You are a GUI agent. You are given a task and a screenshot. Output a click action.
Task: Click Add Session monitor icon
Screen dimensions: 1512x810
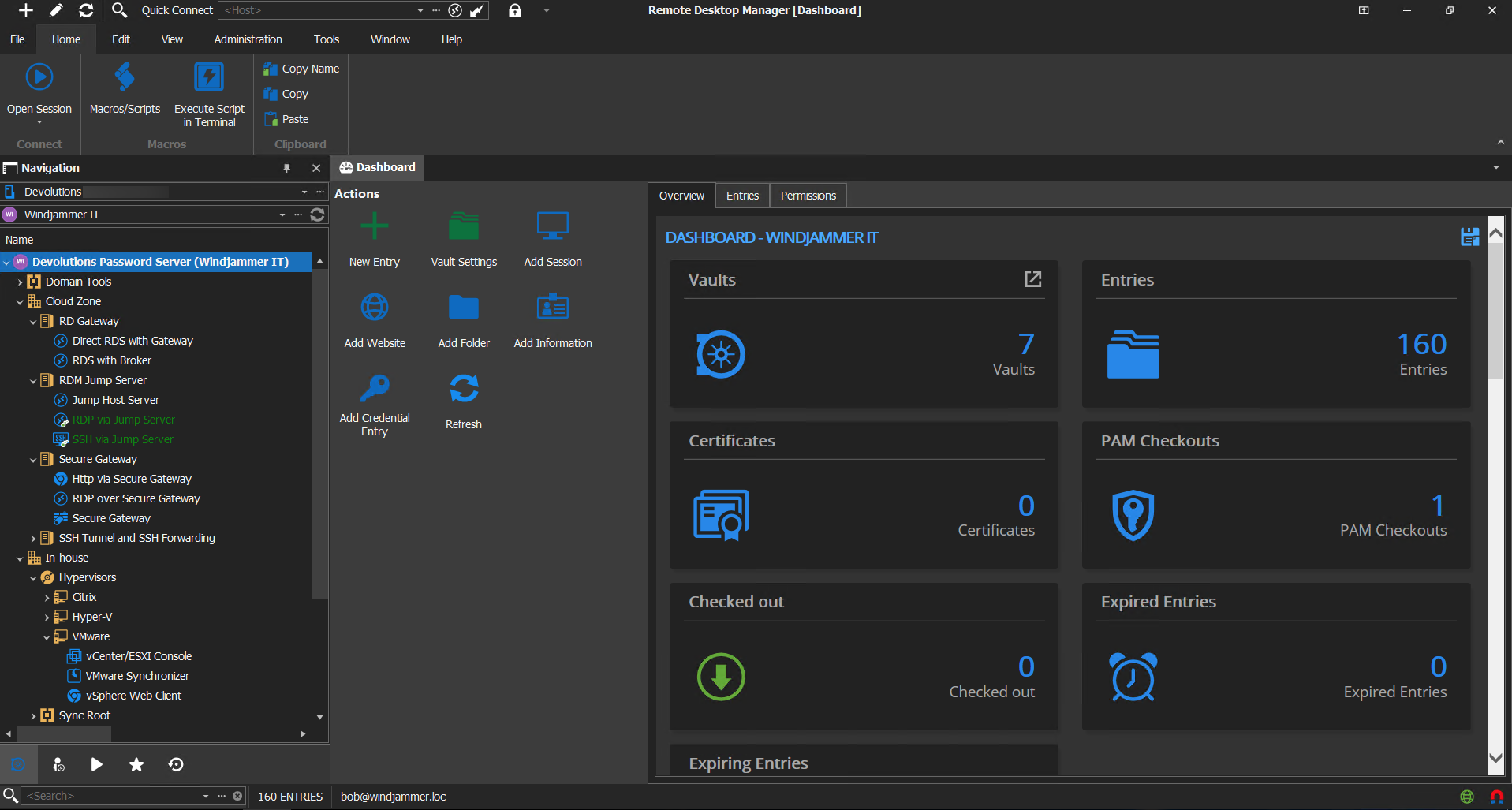pyautogui.click(x=553, y=226)
